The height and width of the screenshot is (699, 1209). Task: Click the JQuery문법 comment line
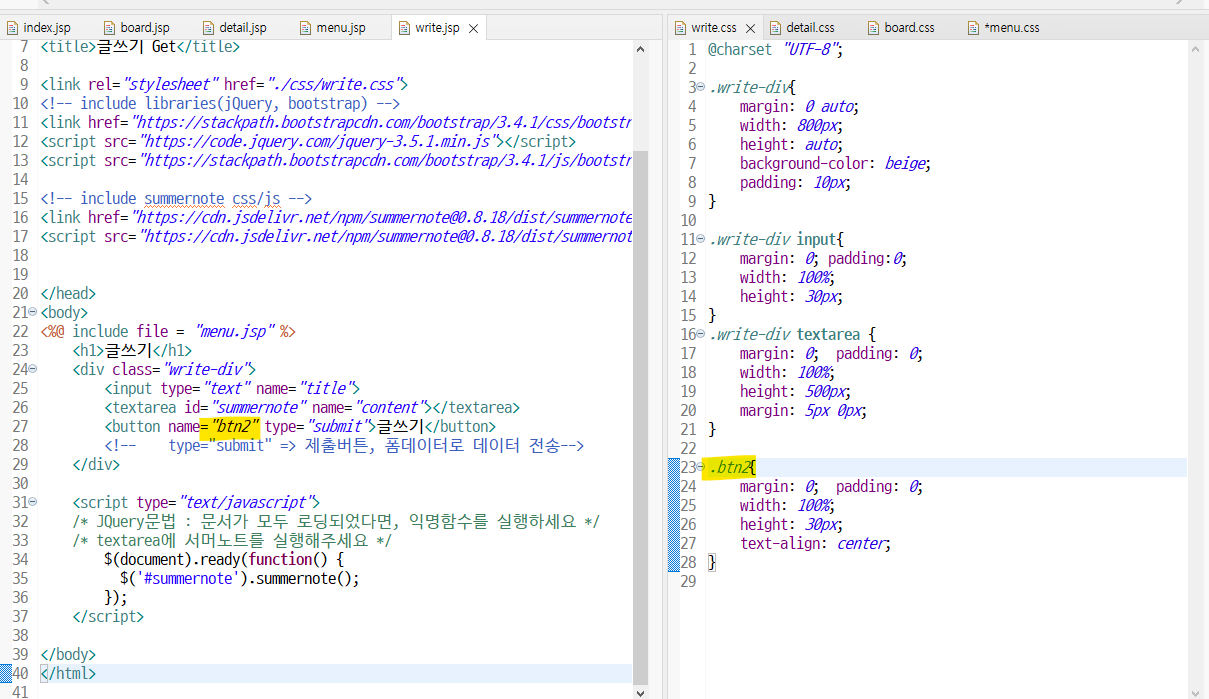pos(336,521)
